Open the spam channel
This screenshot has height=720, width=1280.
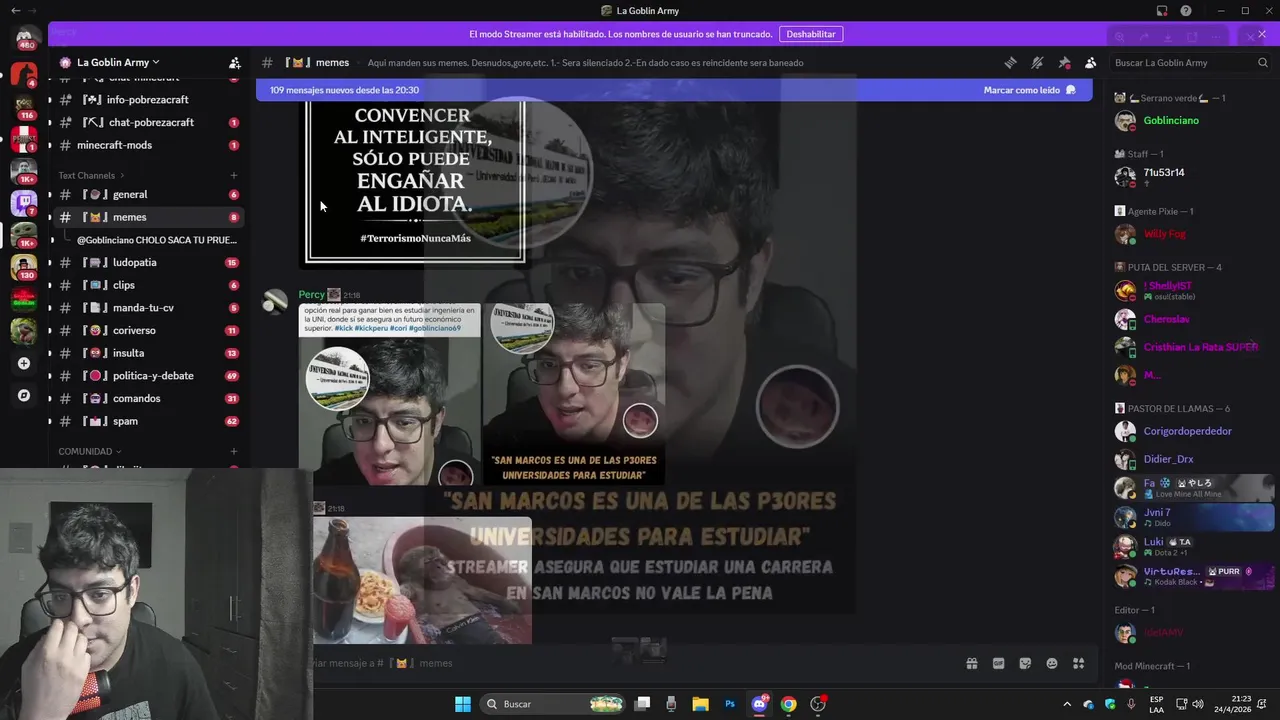pos(148,421)
